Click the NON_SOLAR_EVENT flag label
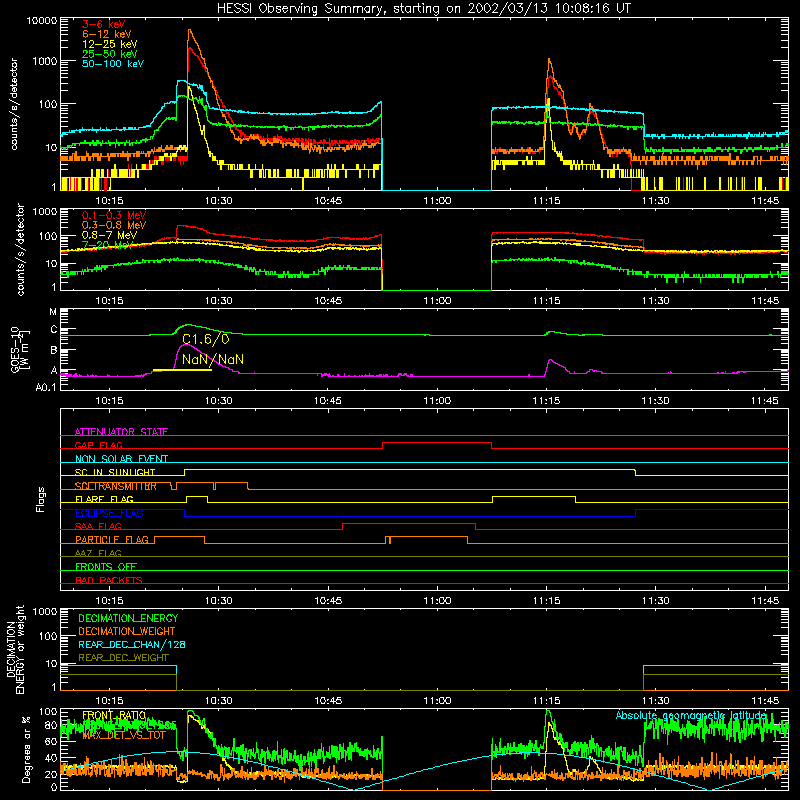800x800 pixels. (x=121, y=459)
